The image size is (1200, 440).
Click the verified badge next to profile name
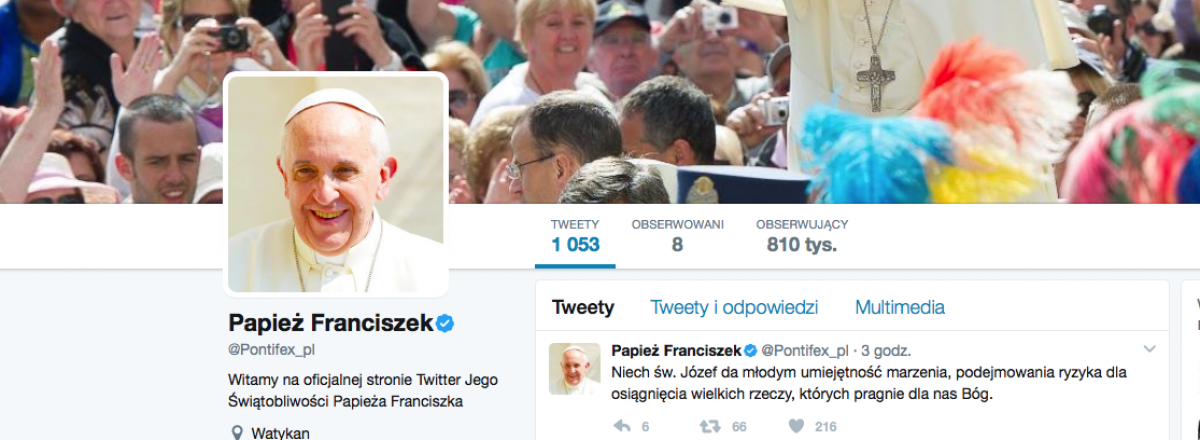click(x=447, y=322)
